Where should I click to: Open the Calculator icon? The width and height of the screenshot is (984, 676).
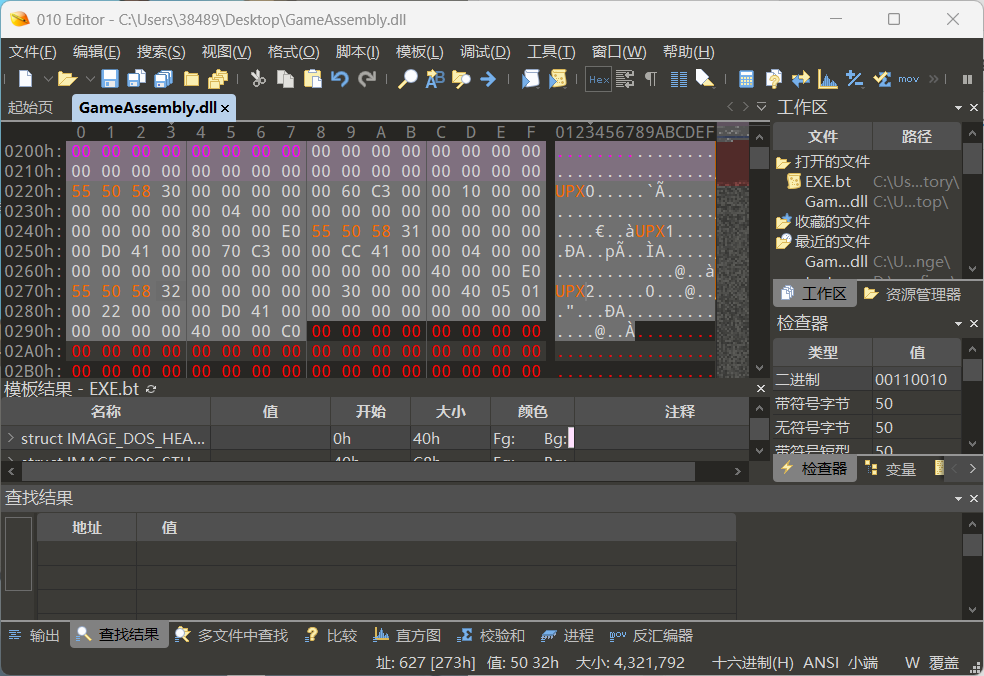(x=746, y=78)
